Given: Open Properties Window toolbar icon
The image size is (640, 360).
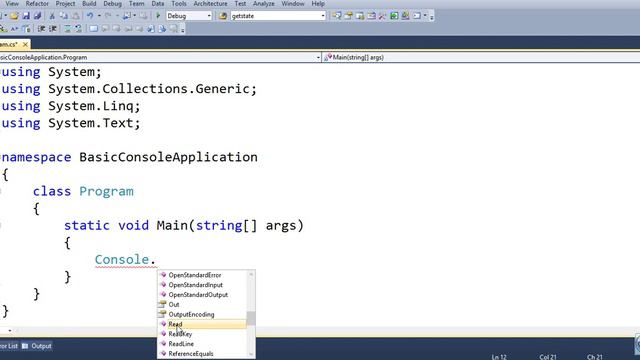Looking at the screenshot, I should (348, 16).
